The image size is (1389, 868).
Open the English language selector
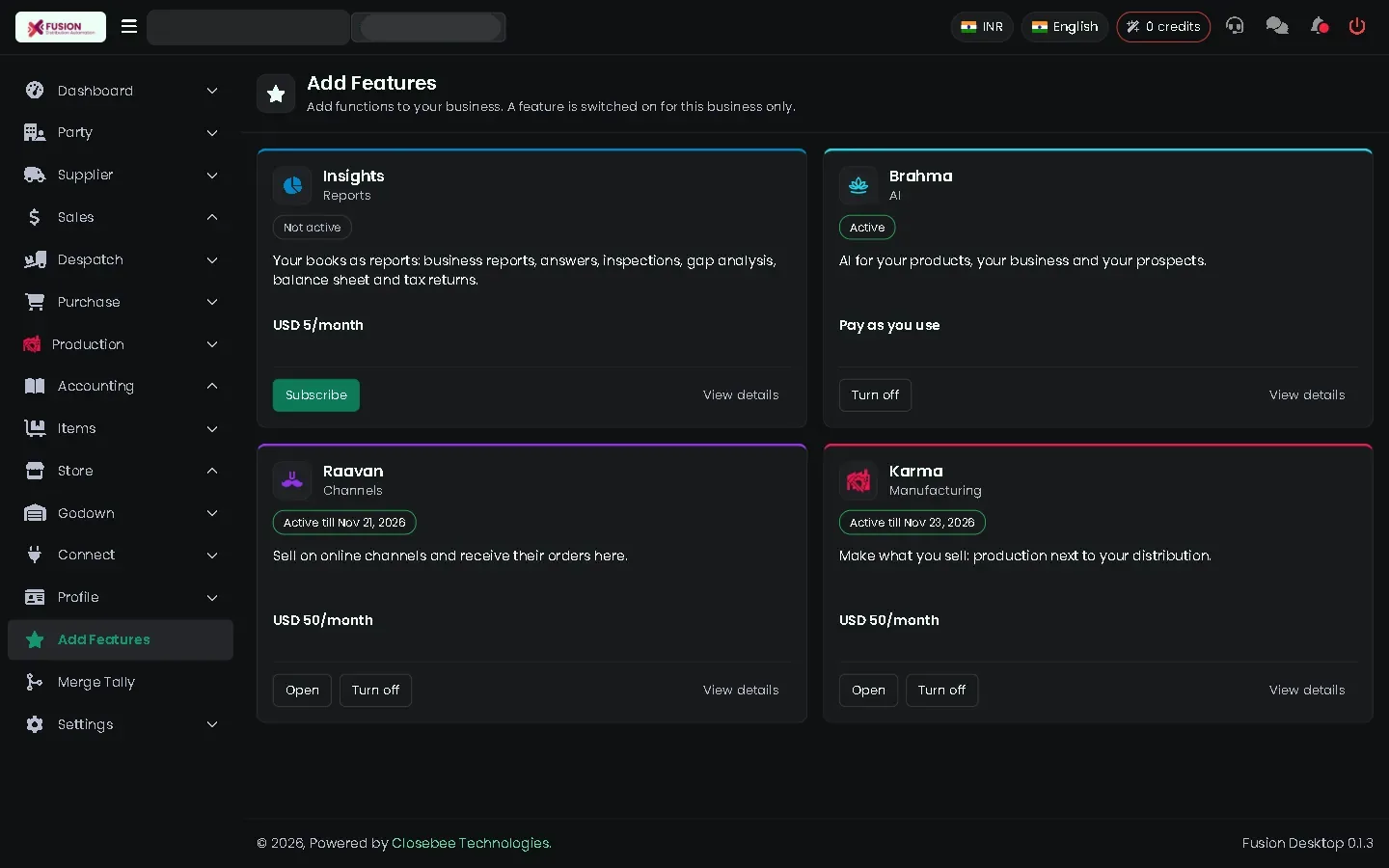[x=1065, y=27]
